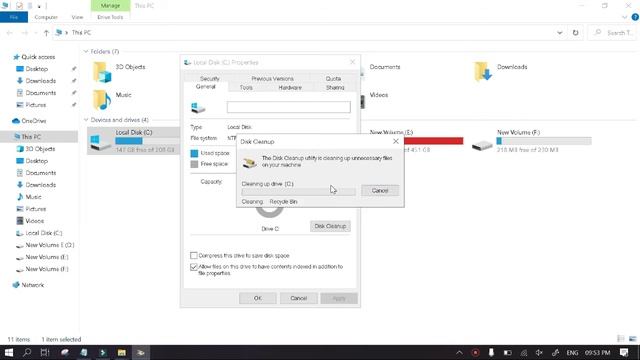
Task: Click the New Volume (F:) usage bar
Action: [544, 141]
